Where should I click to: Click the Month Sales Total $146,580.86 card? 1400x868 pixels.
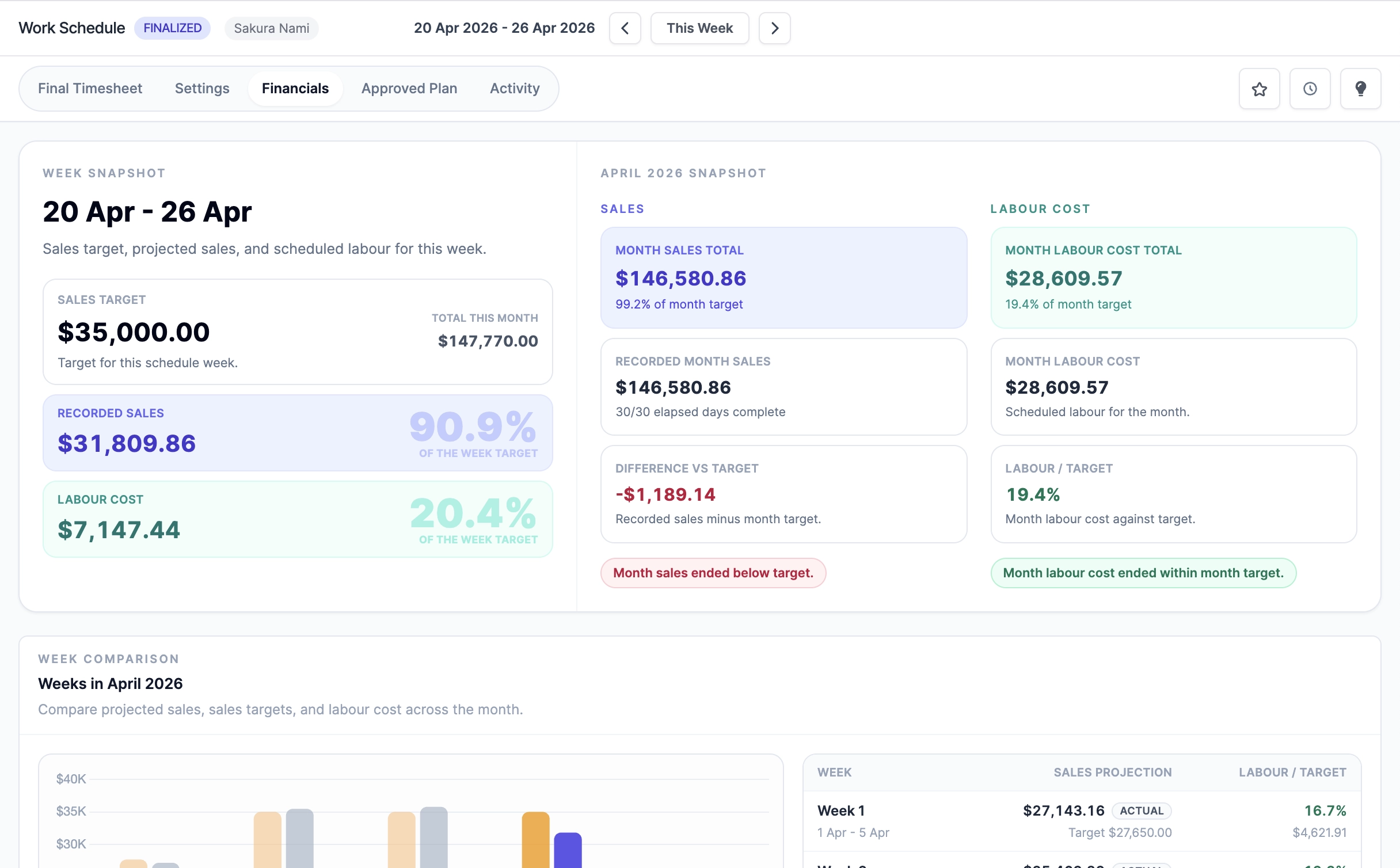click(x=783, y=278)
